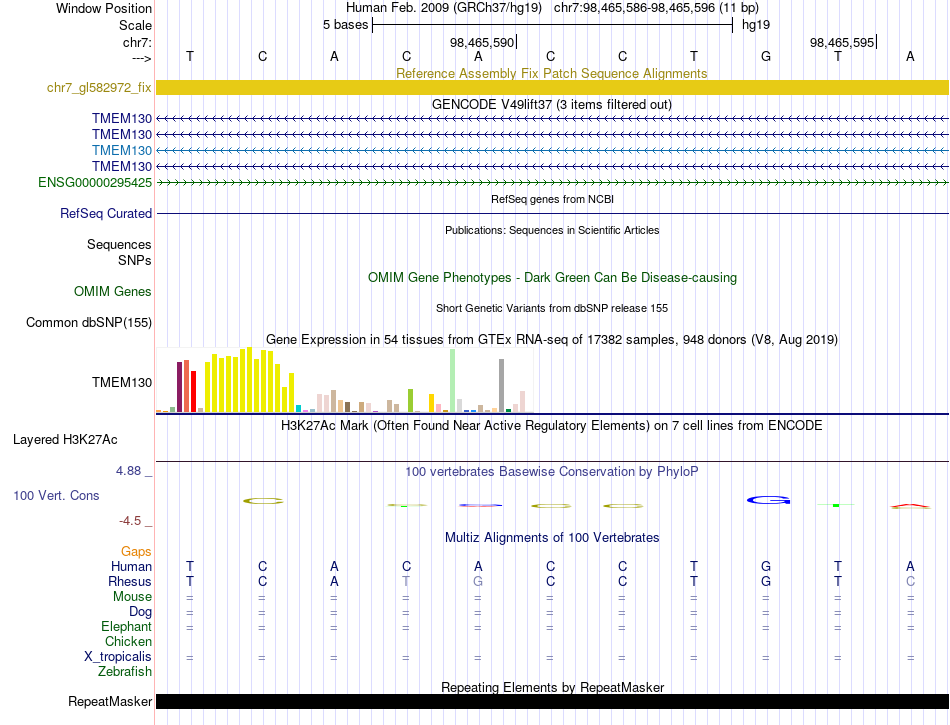This screenshot has width=950, height=725.
Task: Click the OMIM Gene Phenotypes track title
Action: coord(552,277)
